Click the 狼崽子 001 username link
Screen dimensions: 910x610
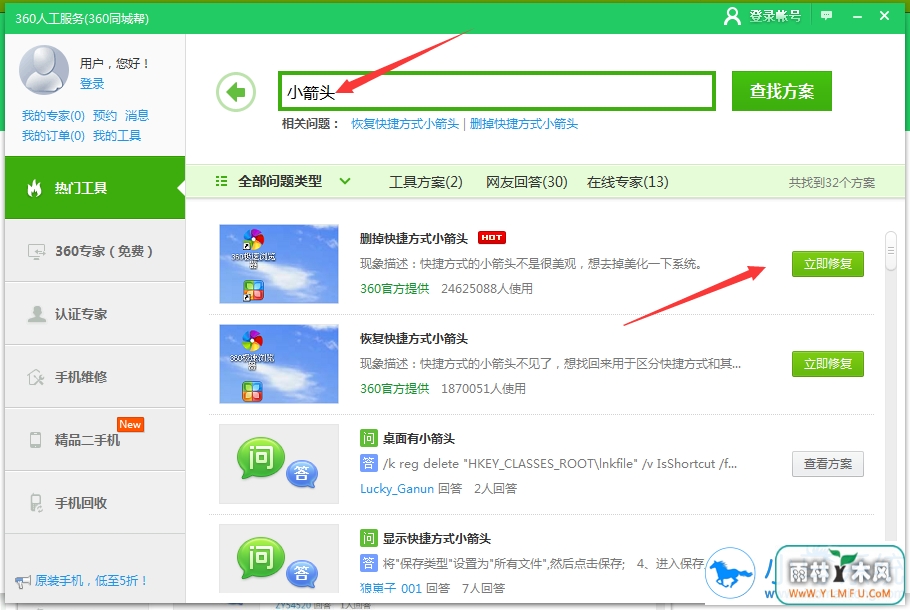point(391,589)
